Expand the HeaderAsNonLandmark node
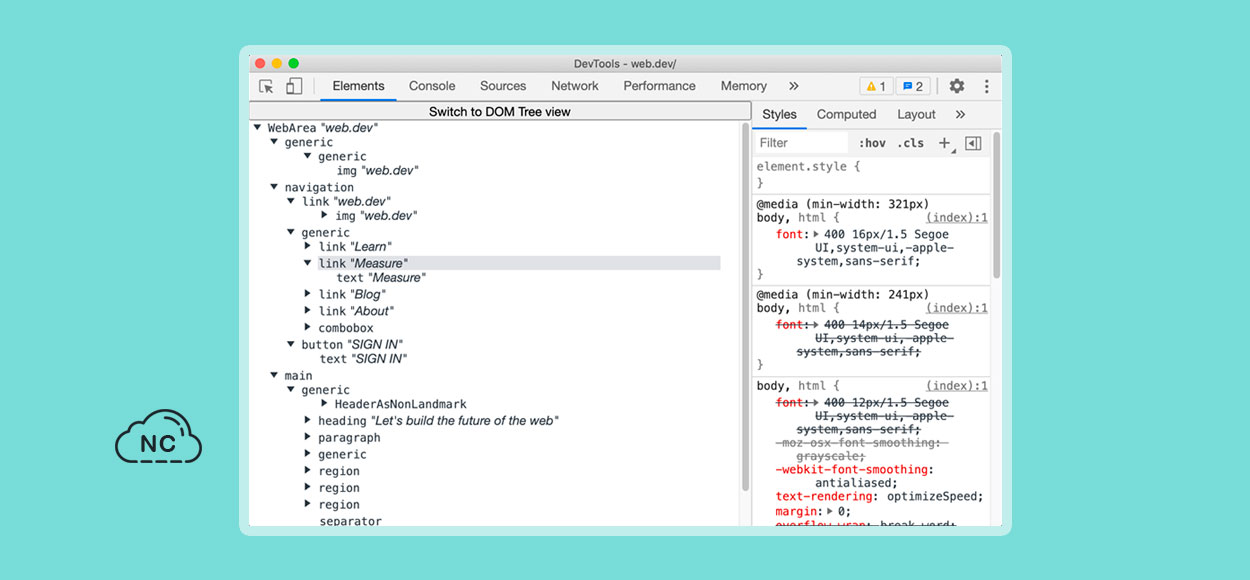 pyautogui.click(x=325, y=404)
